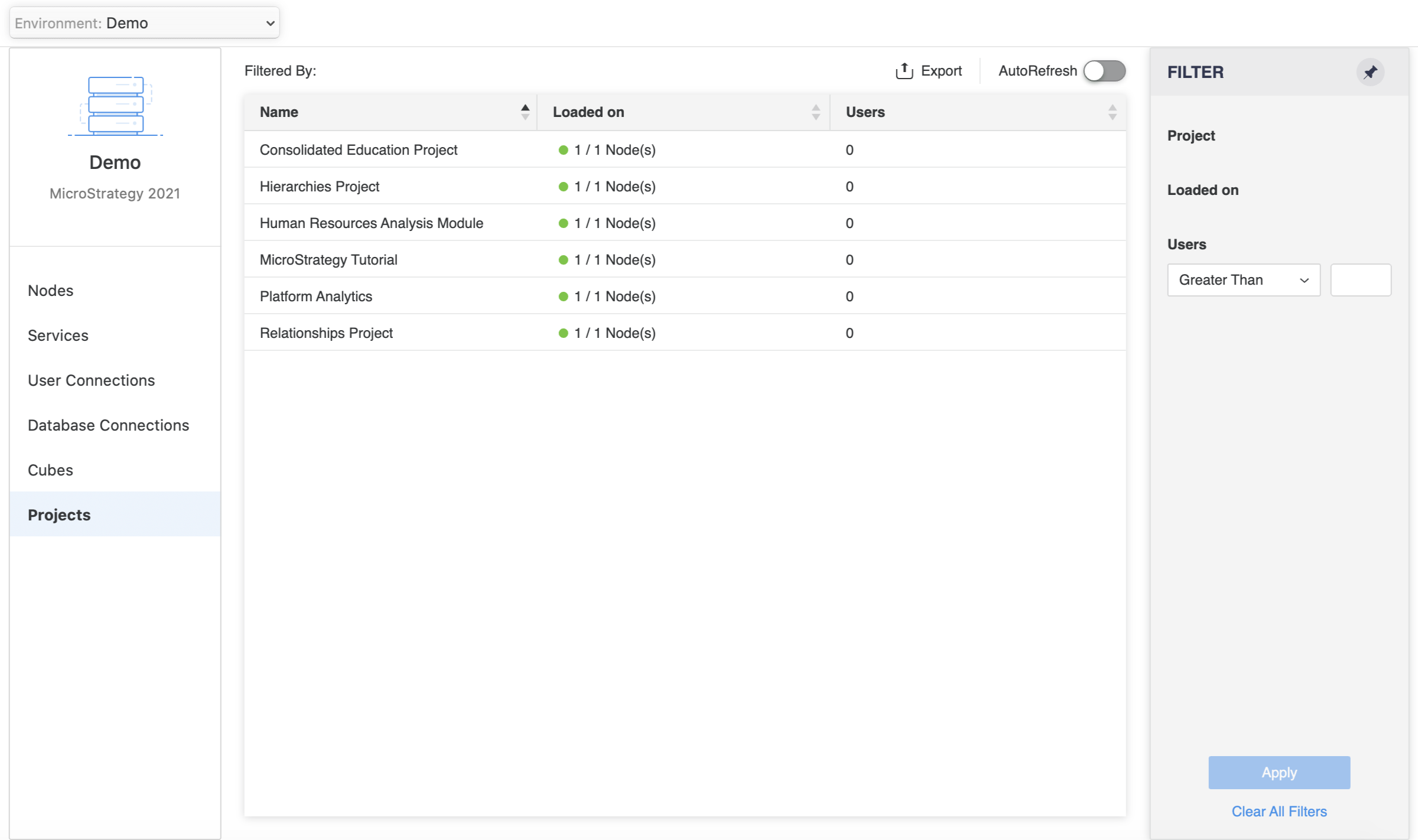Click green status dot for Platform Analytics

(x=563, y=297)
